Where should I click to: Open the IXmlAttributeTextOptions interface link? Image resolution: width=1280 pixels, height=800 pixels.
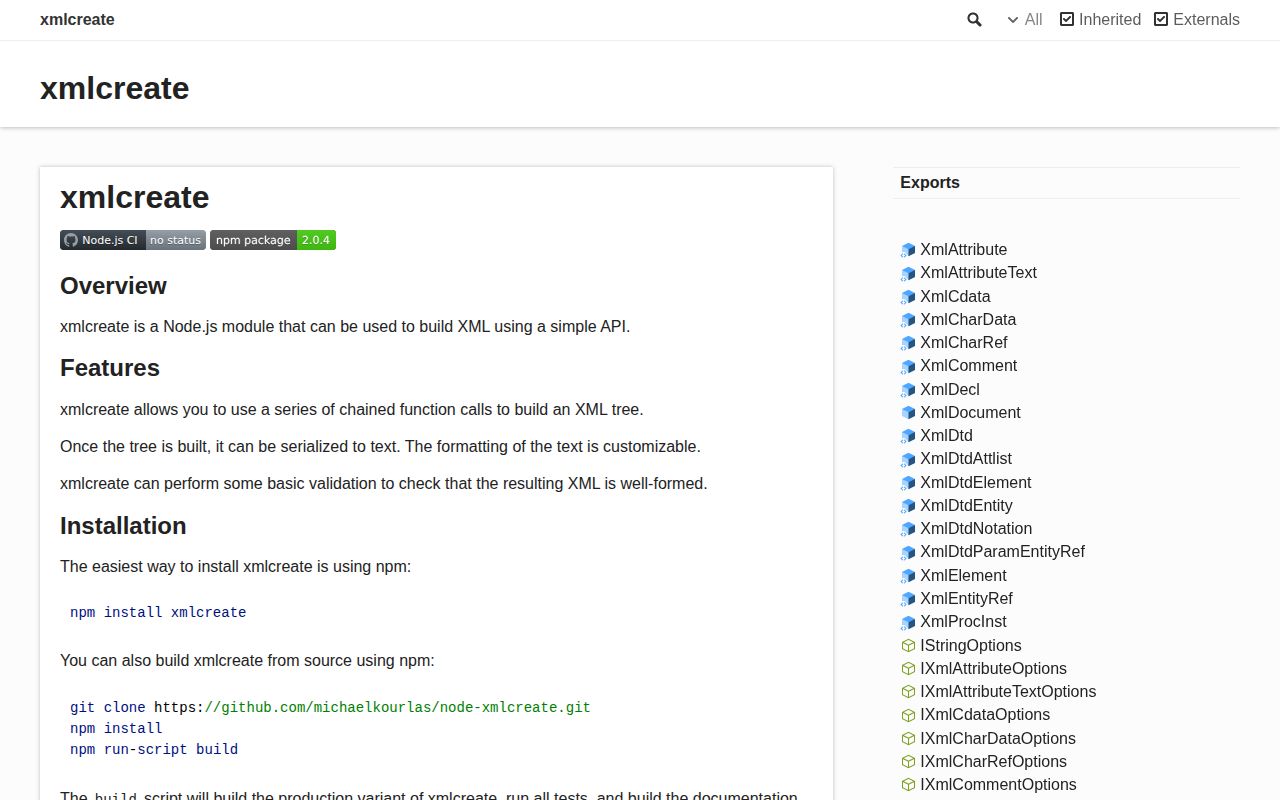click(x=1008, y=691)
